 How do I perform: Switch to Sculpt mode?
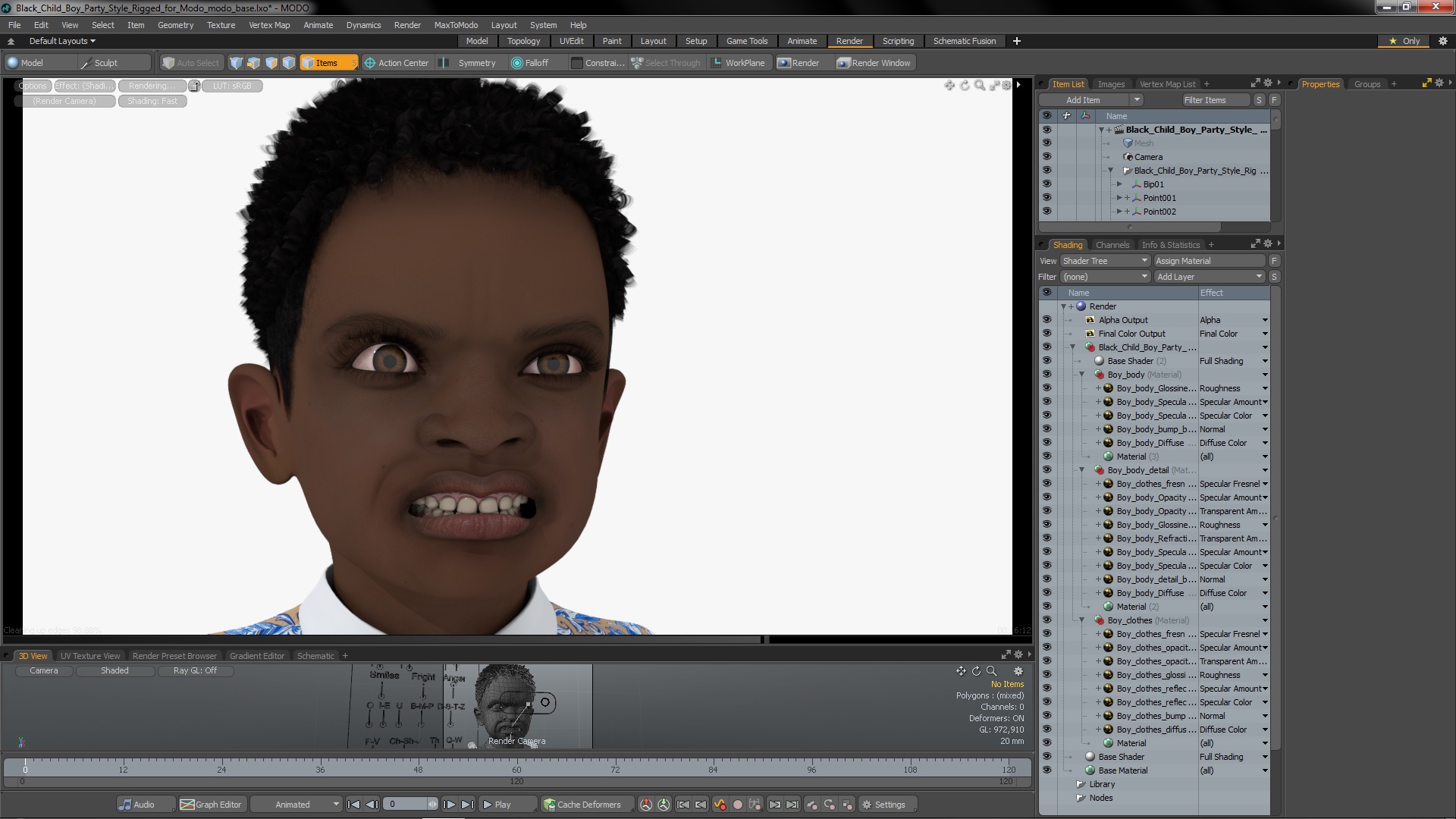tap(114, 63)
